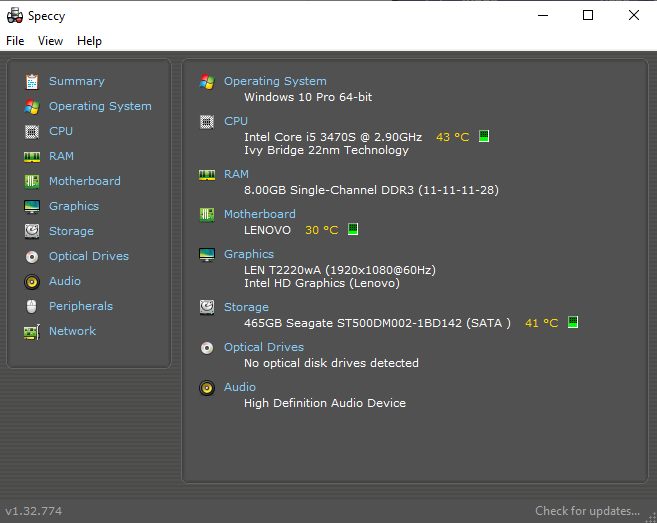Screen dimensions: 657x523
Task: Open the View menu
Action: [x=50, y=41]
